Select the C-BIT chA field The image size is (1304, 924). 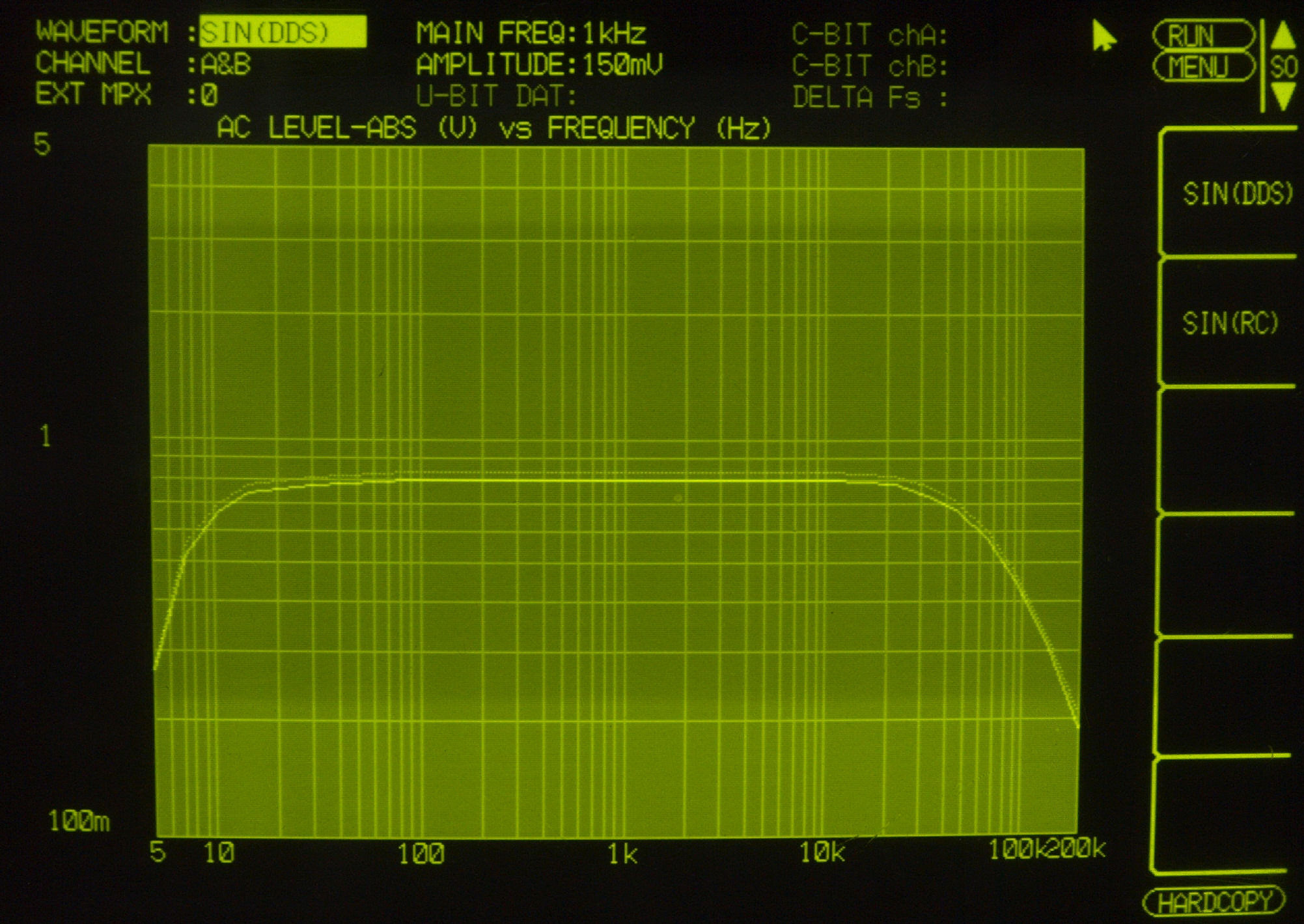[x=868, y=35]
